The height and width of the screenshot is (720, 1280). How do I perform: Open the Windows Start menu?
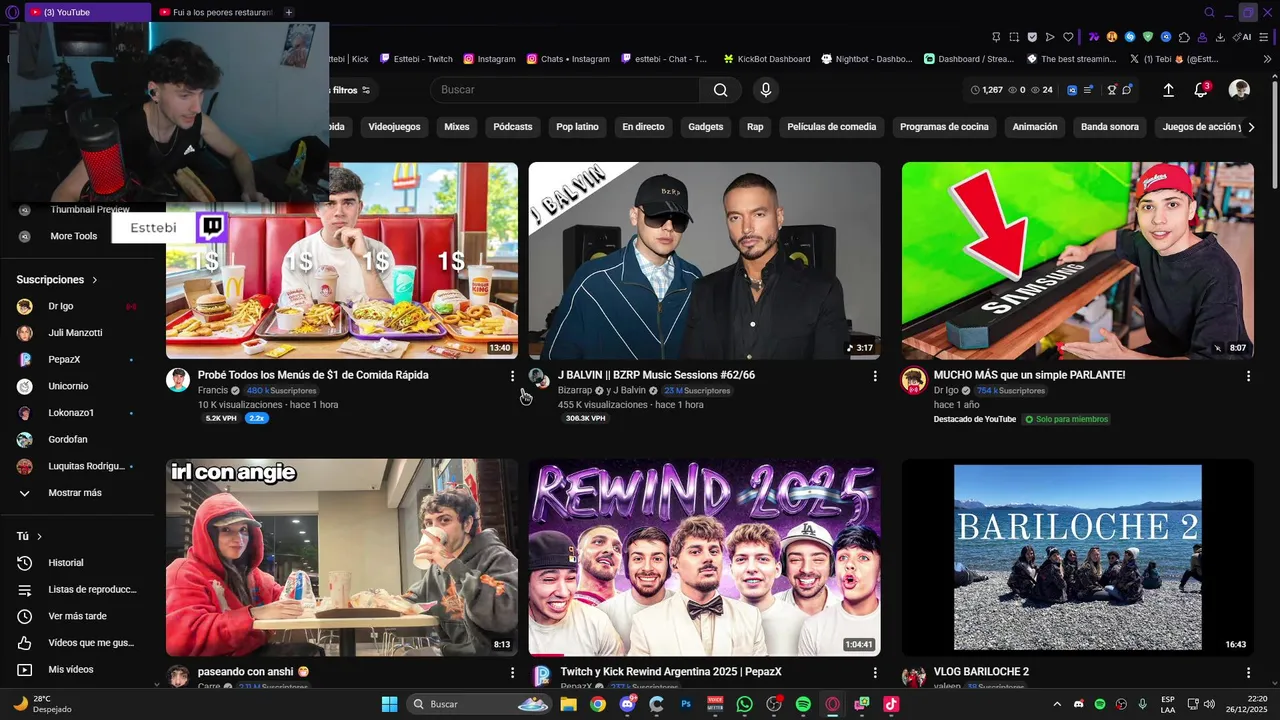click(x=389, y=704)
